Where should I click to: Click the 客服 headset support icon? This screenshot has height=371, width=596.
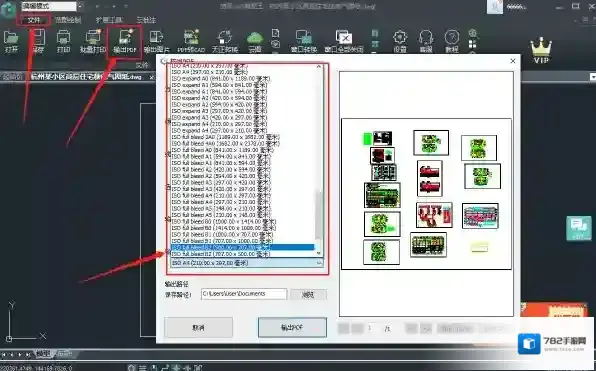click(426, 41)
